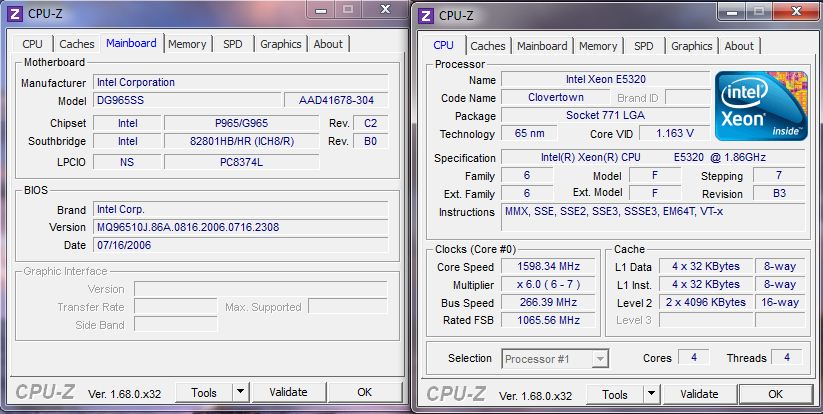This screenshot has height=414, width=823.
Task: Click the Intel Xeon inside logo
Action: click(761, 105)
